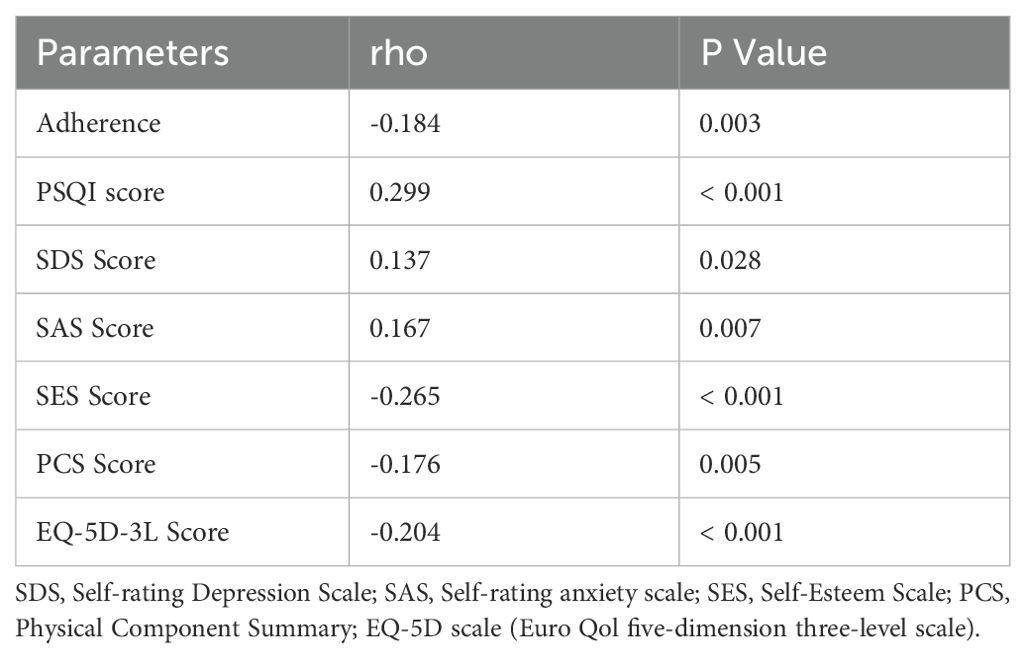Select the P value 0.003 cell
The height and width of the screenshot is (658, 1026).
pos(730,124)
